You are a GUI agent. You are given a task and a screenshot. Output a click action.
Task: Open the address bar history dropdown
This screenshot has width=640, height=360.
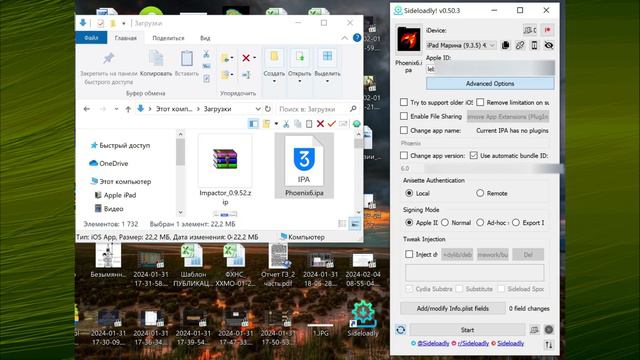pos(258,109)
